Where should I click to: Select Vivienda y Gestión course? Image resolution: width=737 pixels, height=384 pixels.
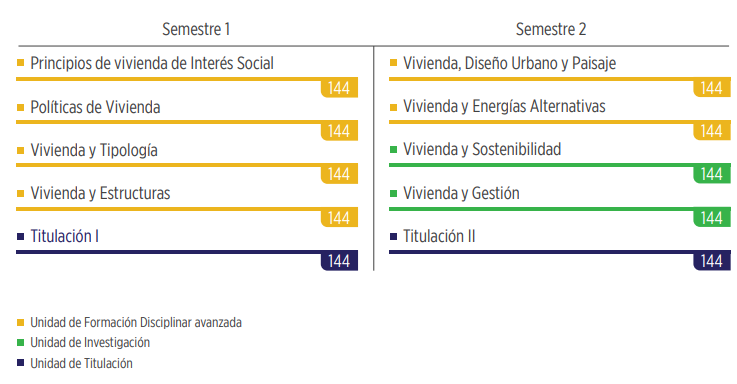click(461, 193)
